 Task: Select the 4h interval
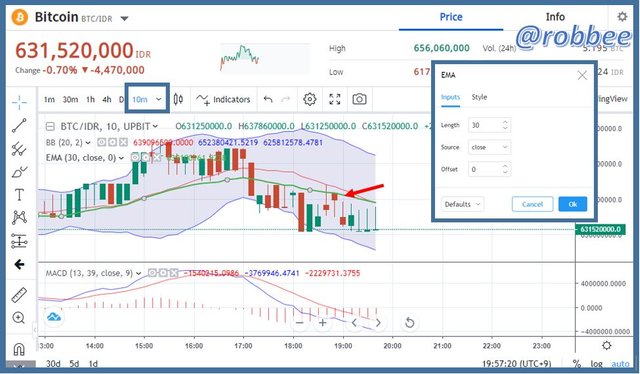pos(107,99)
